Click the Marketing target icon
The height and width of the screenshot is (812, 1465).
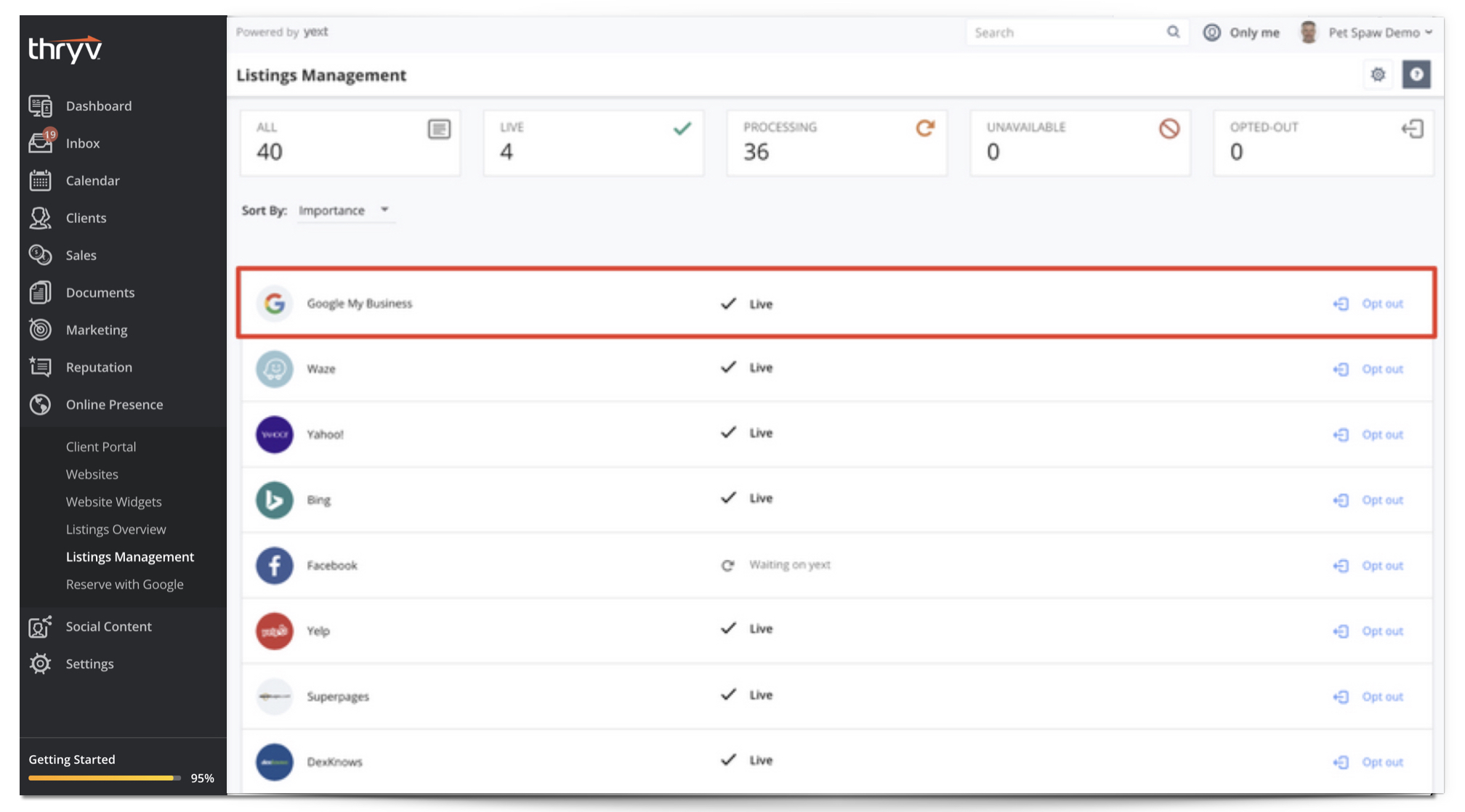pyautogui.click(x=41, y=330)
